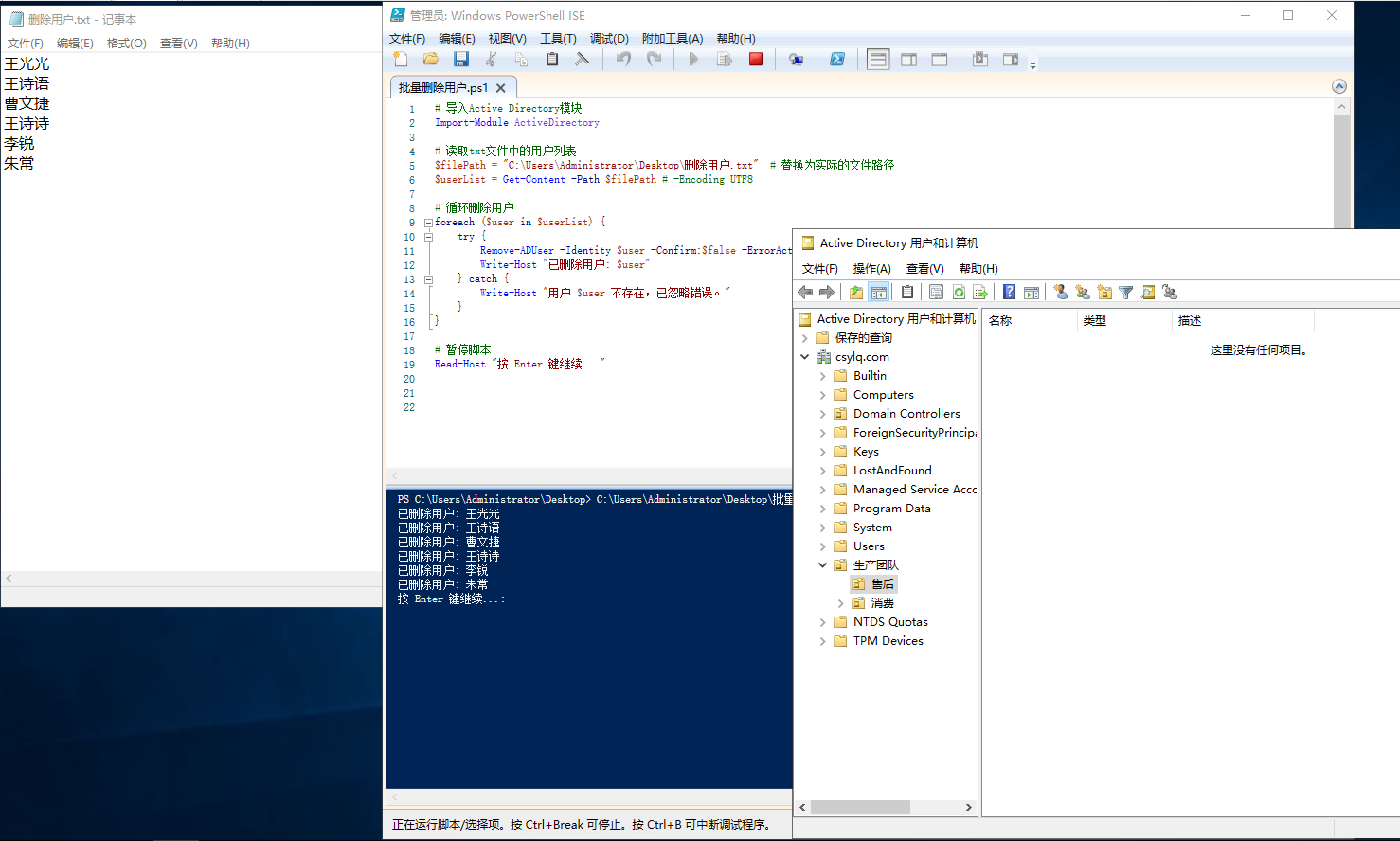Image resolution: width=1400 pixels, height=841 pixels.
Task: Click the green Run Script play icon
Action: pos(693,60)
